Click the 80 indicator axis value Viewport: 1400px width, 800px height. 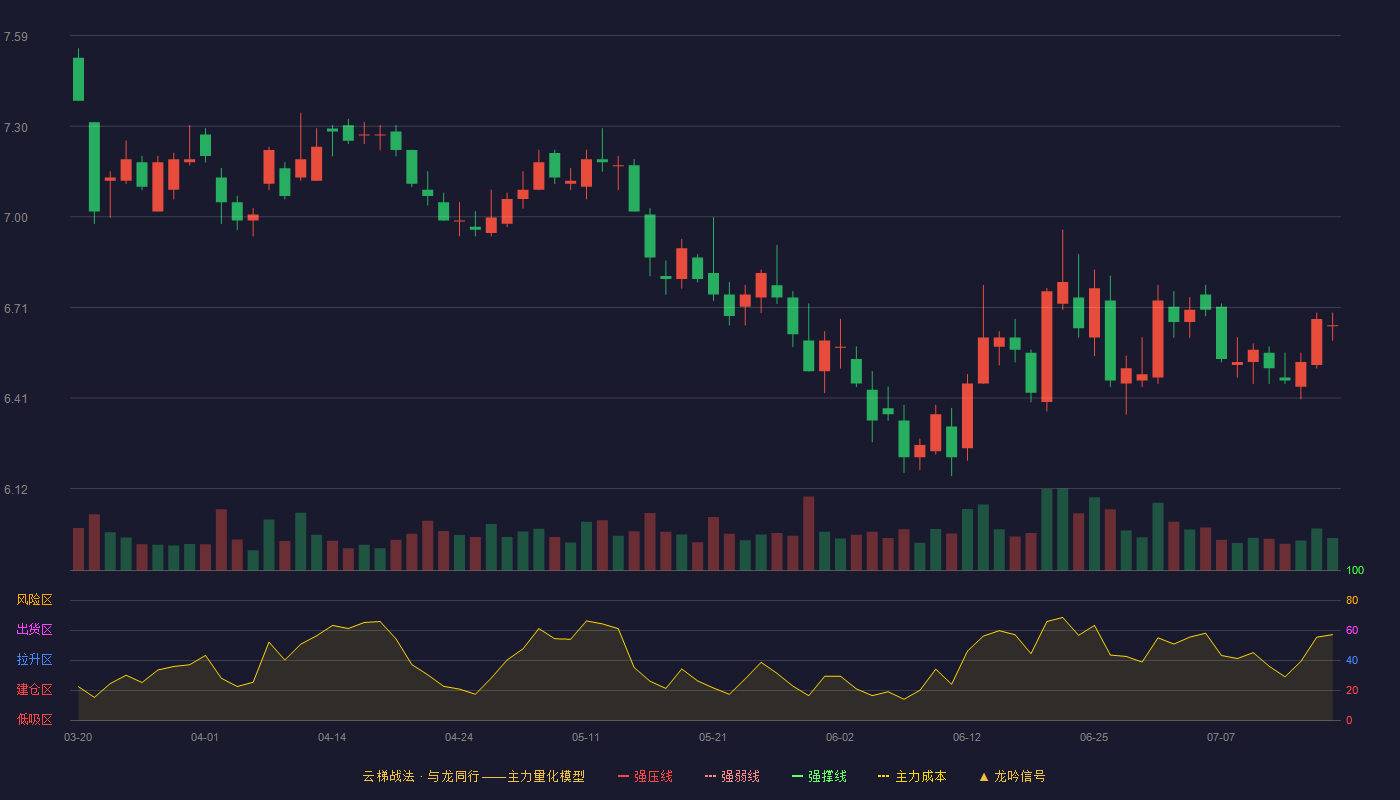(1352, 600)
